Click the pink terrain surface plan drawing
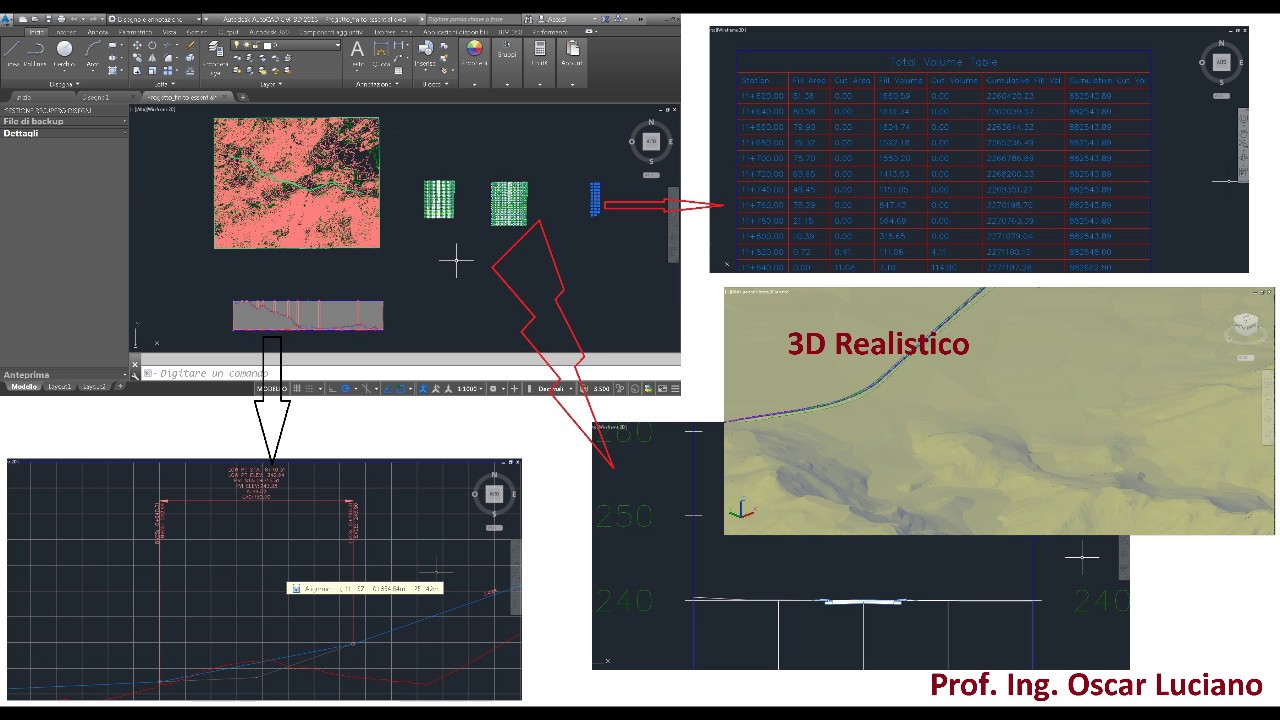Screen dimensions: 1280x720 (x=297, y=183)
